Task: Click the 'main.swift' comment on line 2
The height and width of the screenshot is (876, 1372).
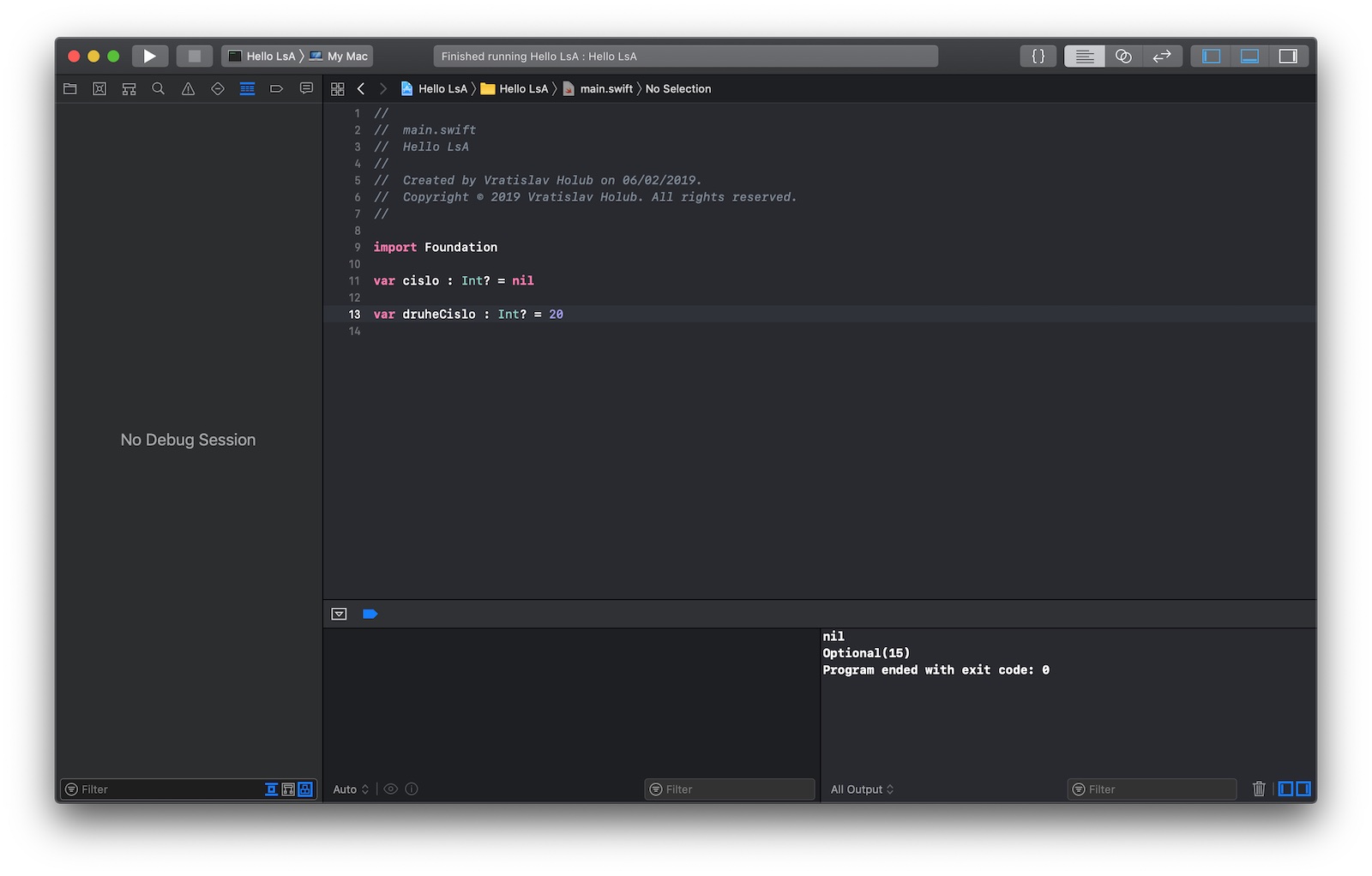Action: 425,130
